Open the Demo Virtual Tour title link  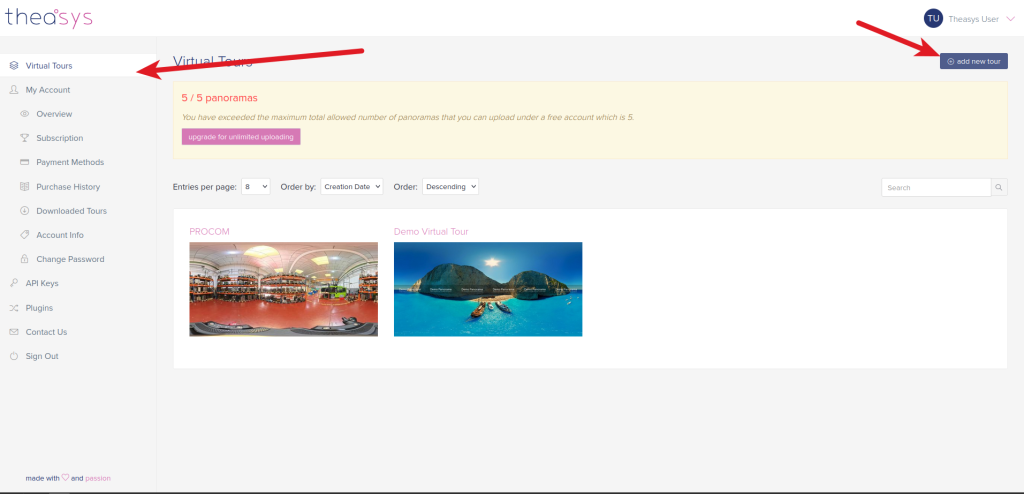[x=431, y=231]
